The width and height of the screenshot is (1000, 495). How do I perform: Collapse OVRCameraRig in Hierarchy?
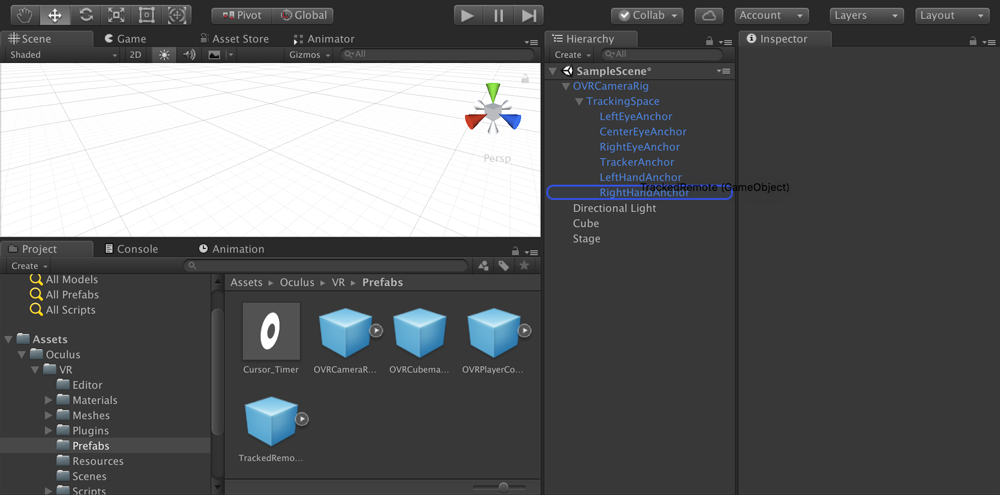(x=566, y=86)
